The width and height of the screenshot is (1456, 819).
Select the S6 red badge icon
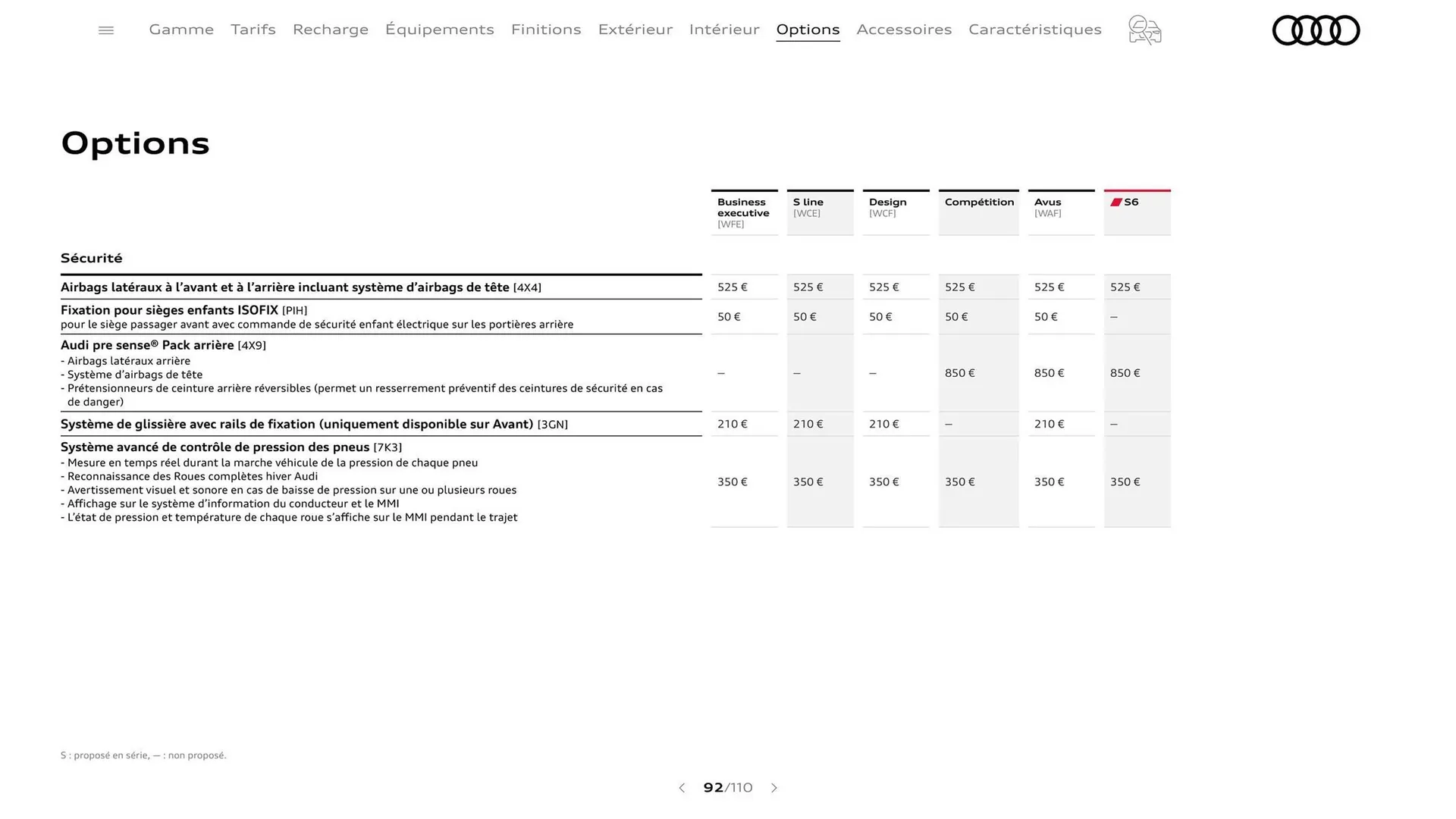point(1116,202)
